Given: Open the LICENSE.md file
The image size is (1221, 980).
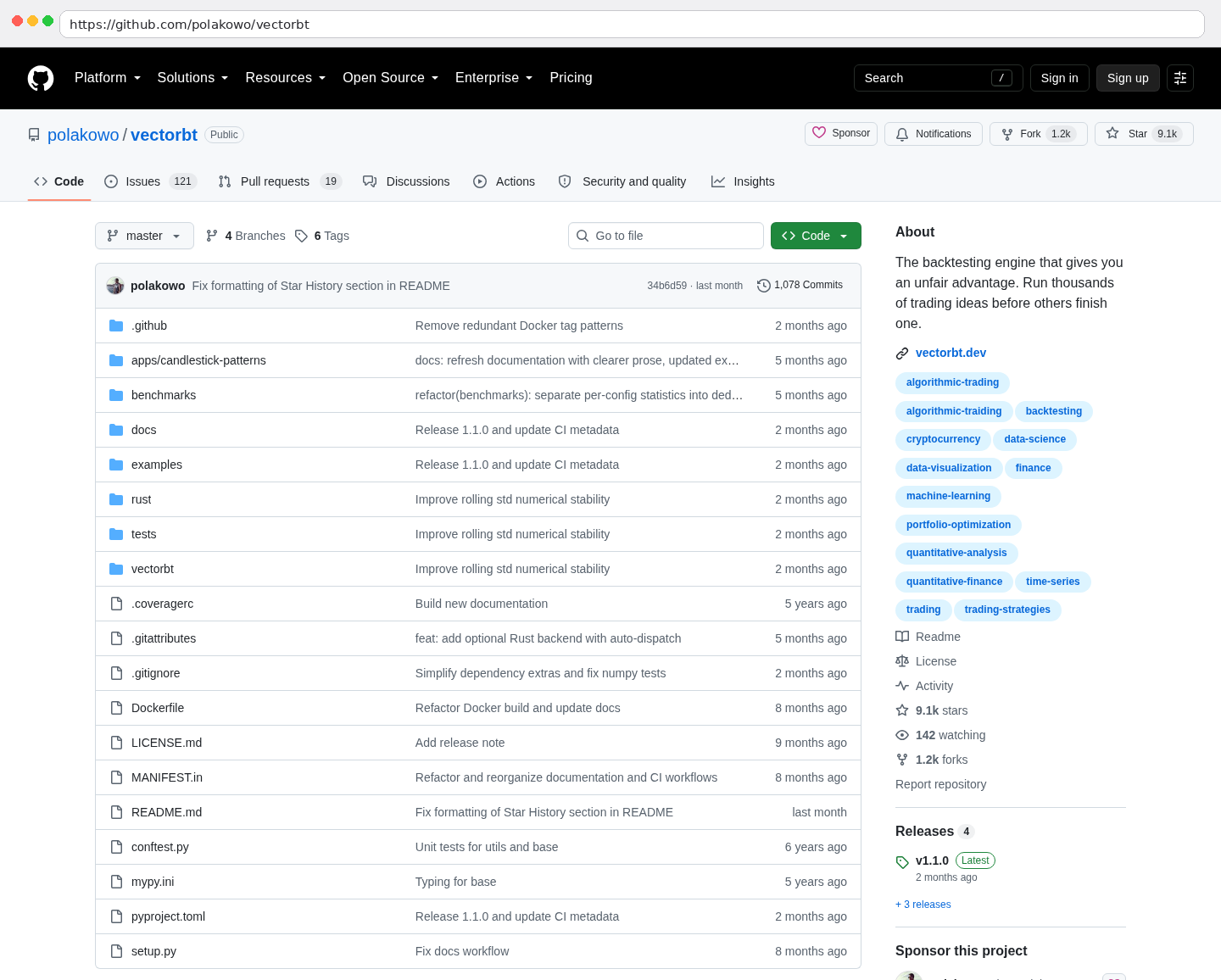Looking at the screenshot, I should pos(166,743).
